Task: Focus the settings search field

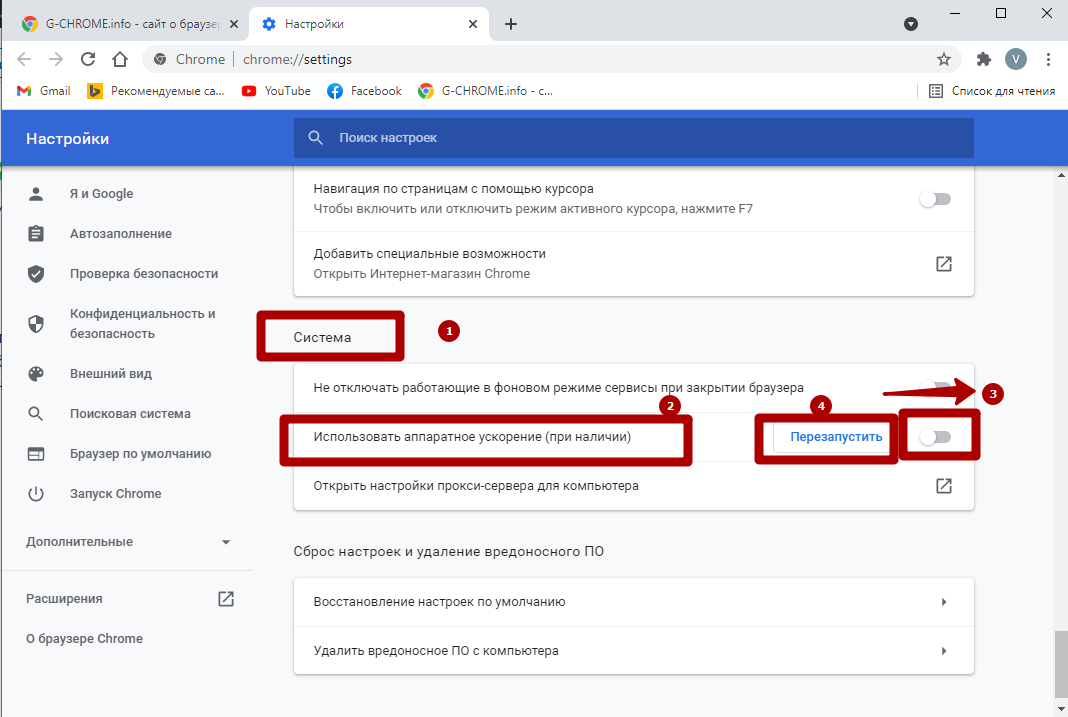Action: (633, 138)
